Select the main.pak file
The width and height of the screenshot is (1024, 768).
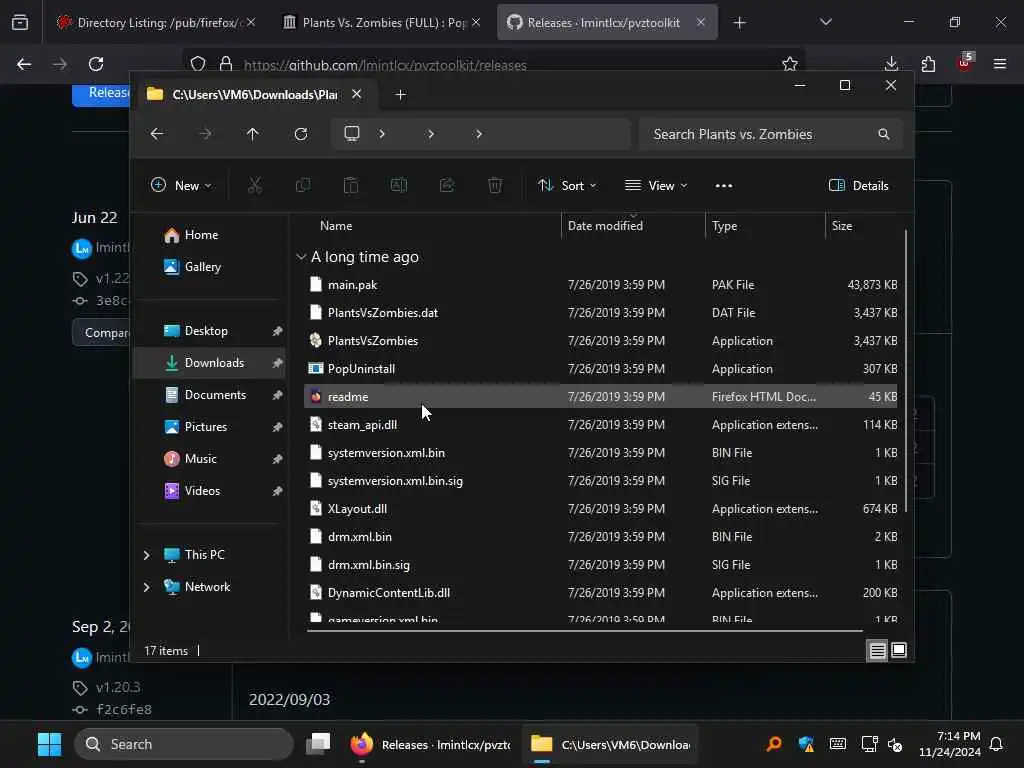point(600,285)
